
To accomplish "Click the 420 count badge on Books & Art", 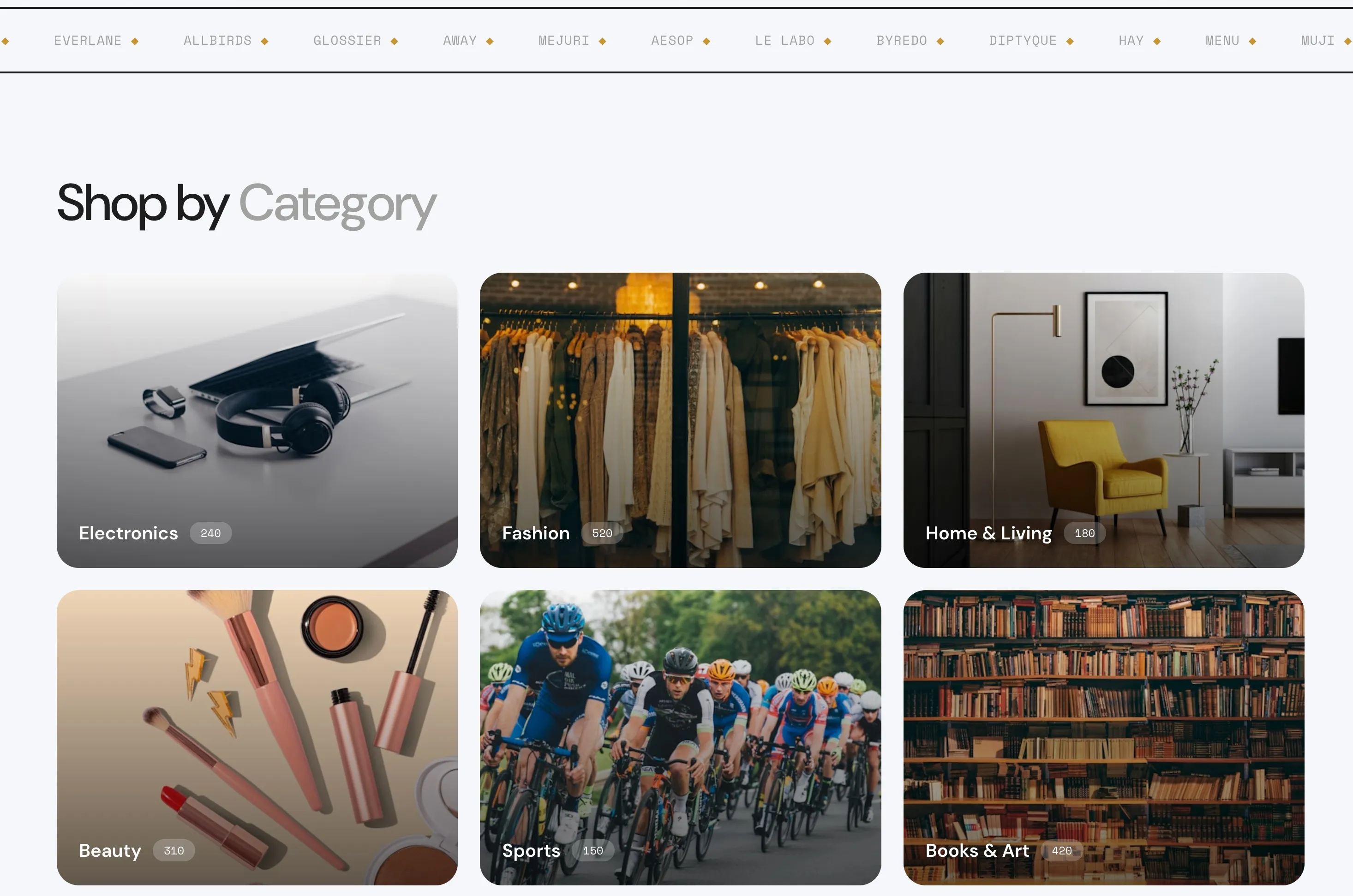I will 1062,851.
